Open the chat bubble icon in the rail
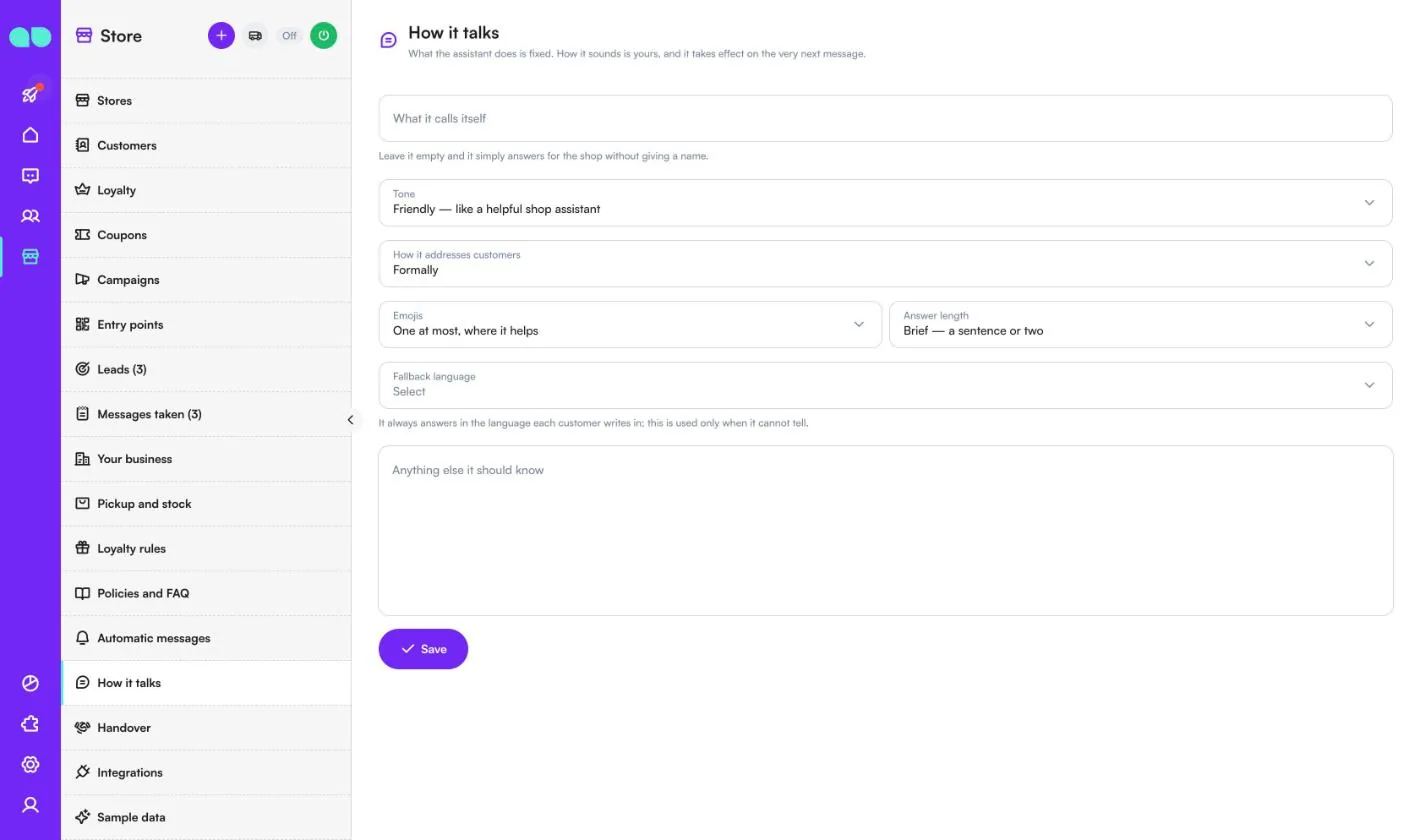This screenshot has width=1420, height=840. click(x=30, y=176)
